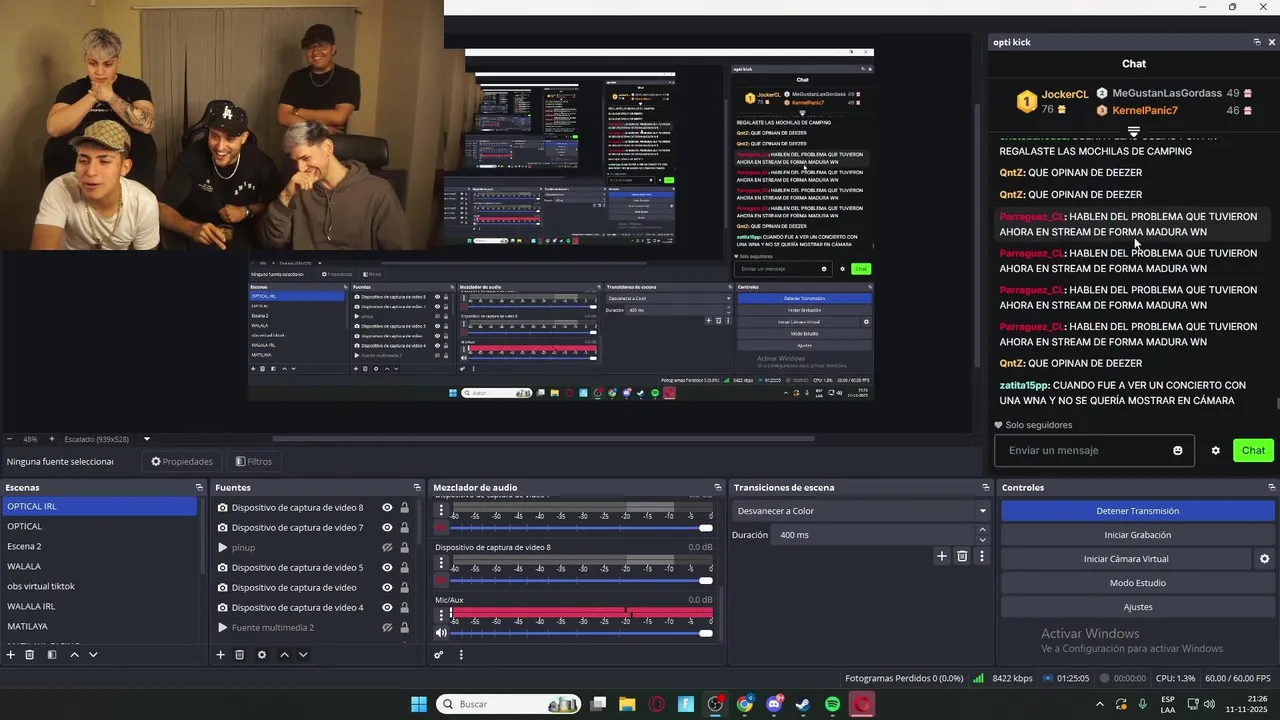Screen dimensions: 1280x720
Task: Remove selected source with Fuentes trash icon
Action: 240,655
